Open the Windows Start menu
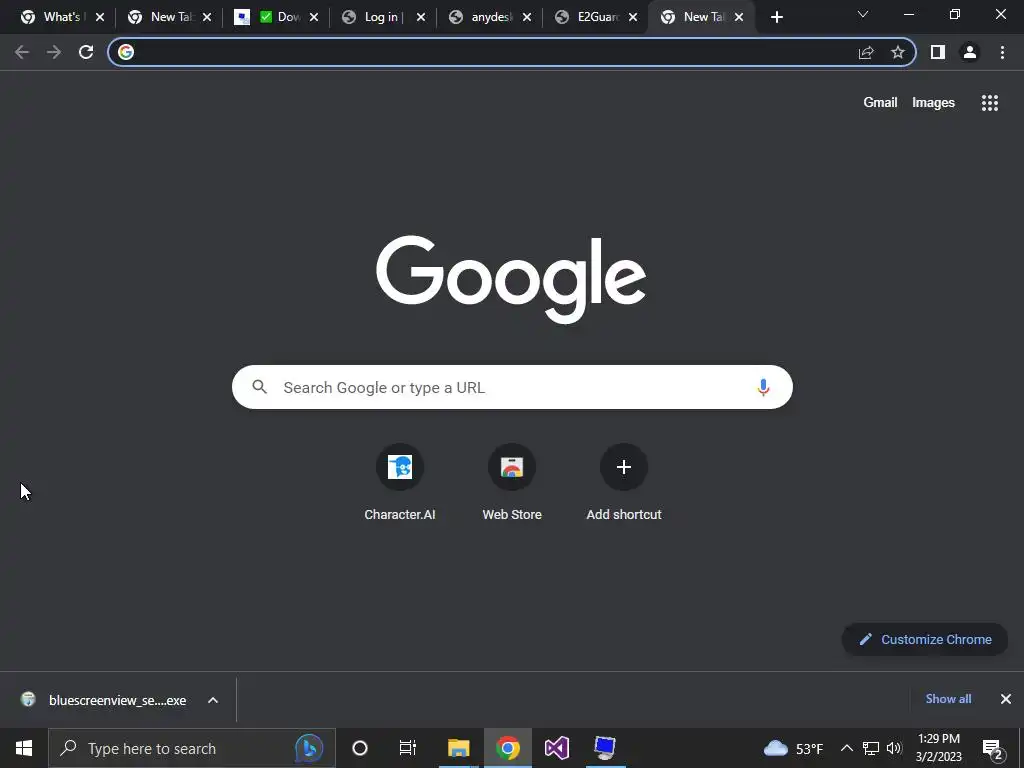Image resolution: width=1024 pixels, height=768 pixels. tap(24, 748)
